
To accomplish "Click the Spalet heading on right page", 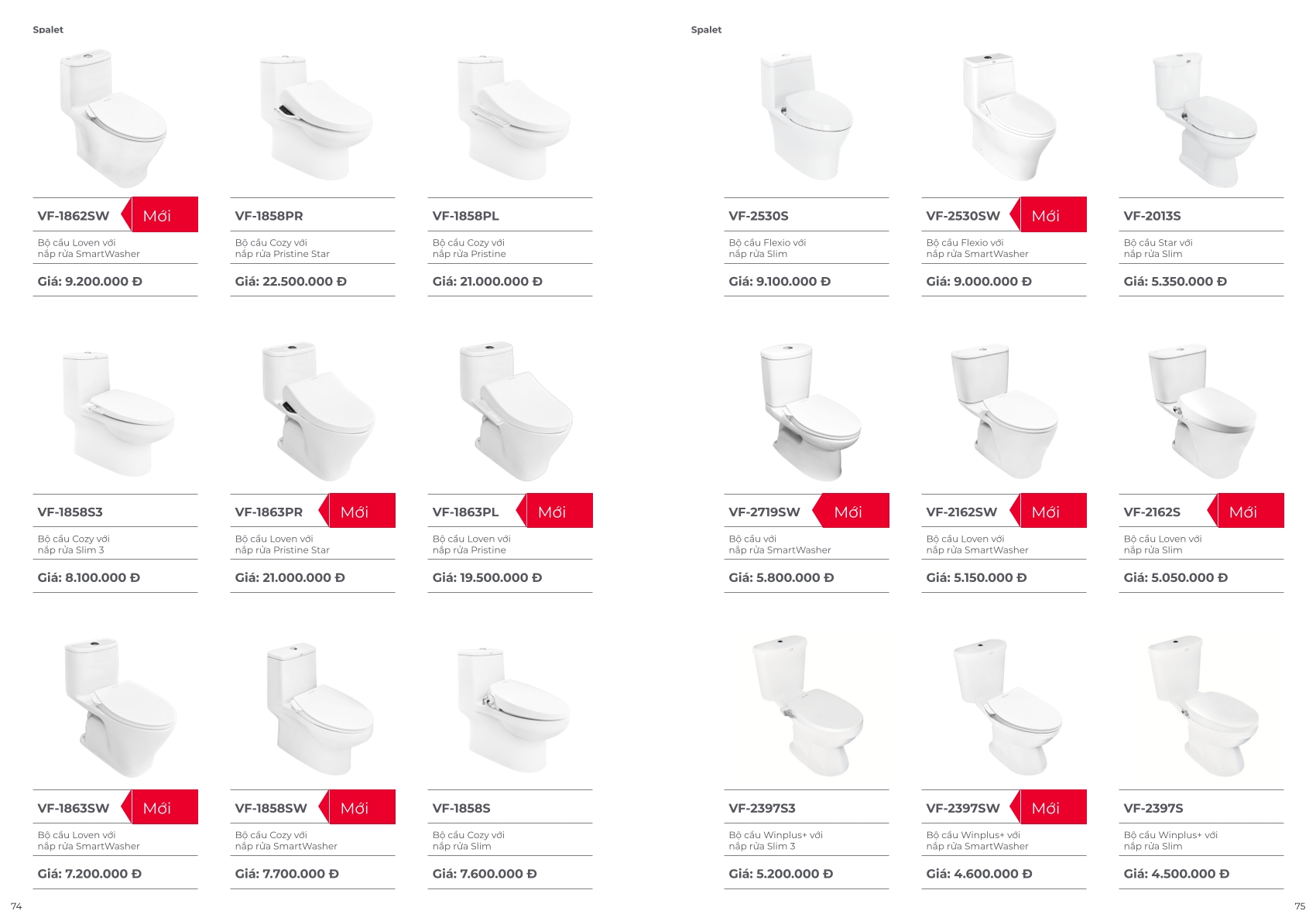I will [x=706, y=29].
